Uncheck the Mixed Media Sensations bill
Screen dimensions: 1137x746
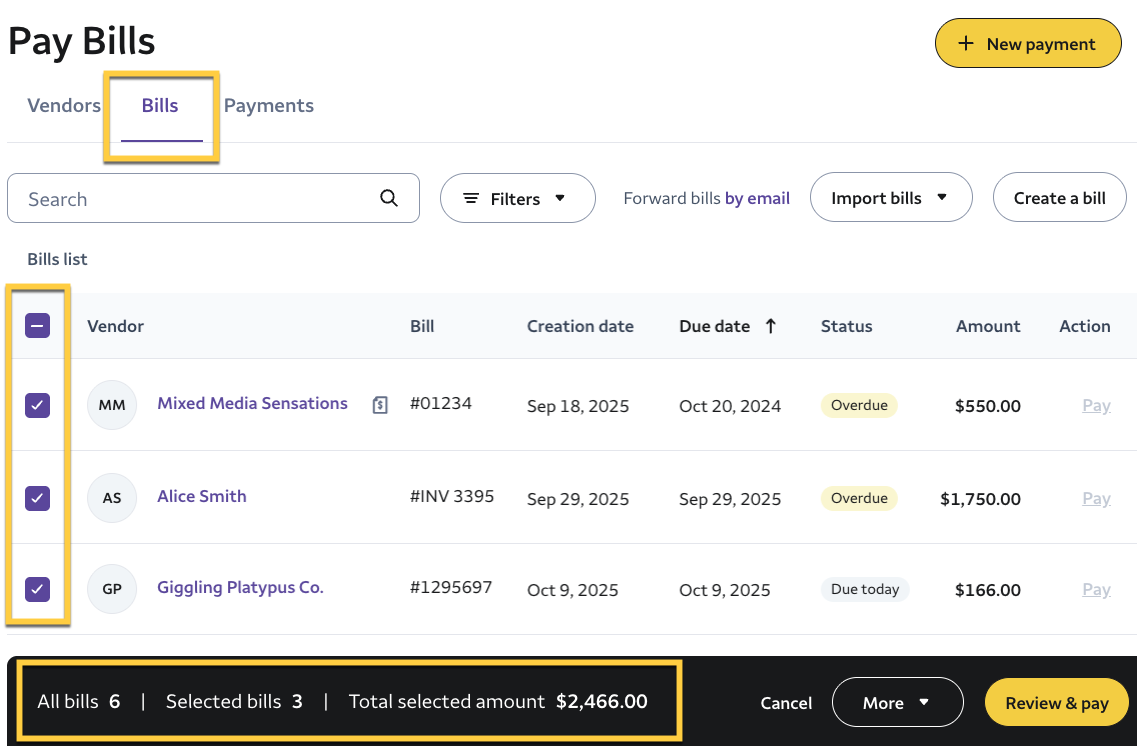point(37,405)
